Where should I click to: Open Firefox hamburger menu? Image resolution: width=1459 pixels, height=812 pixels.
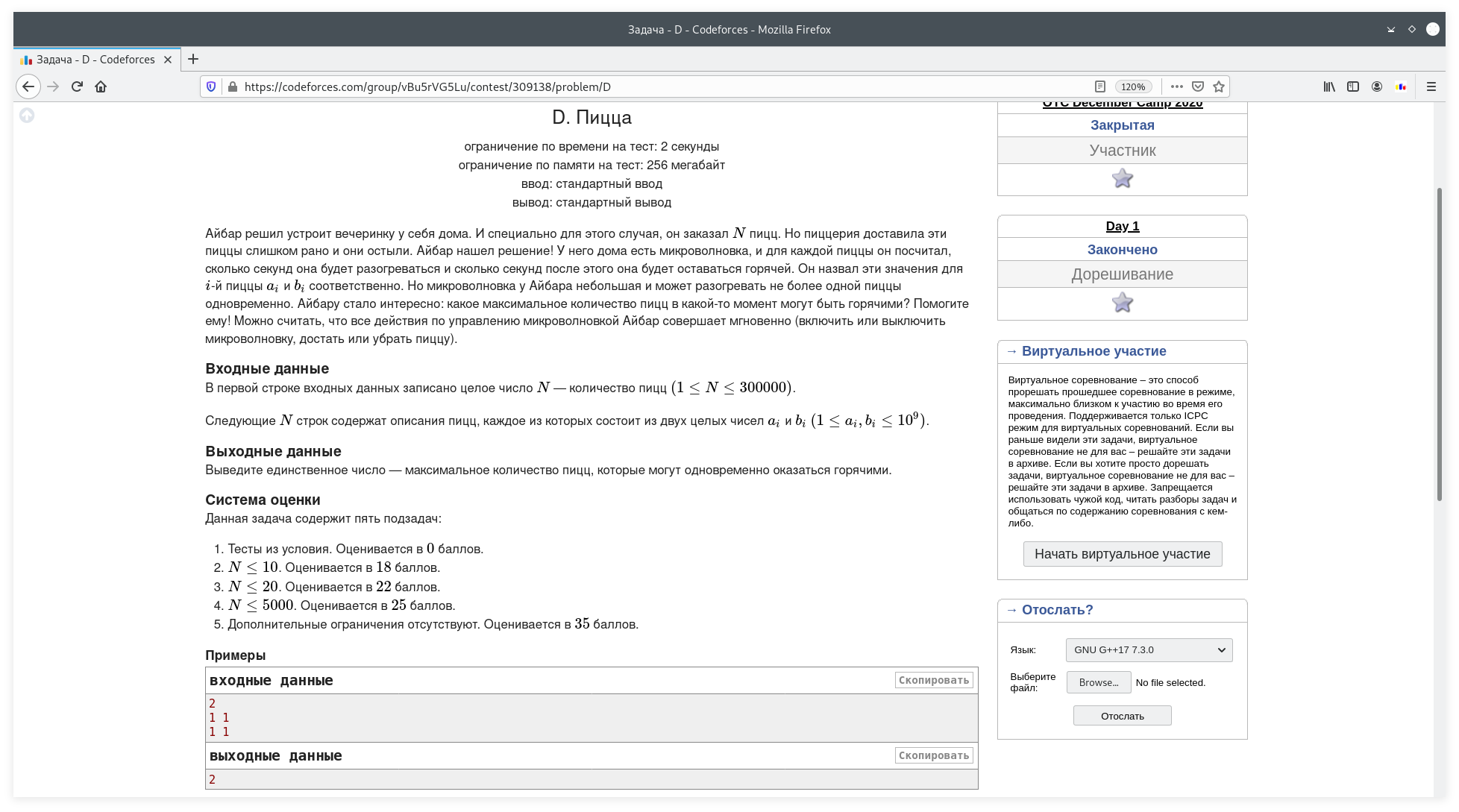[x=1431, y=86]
